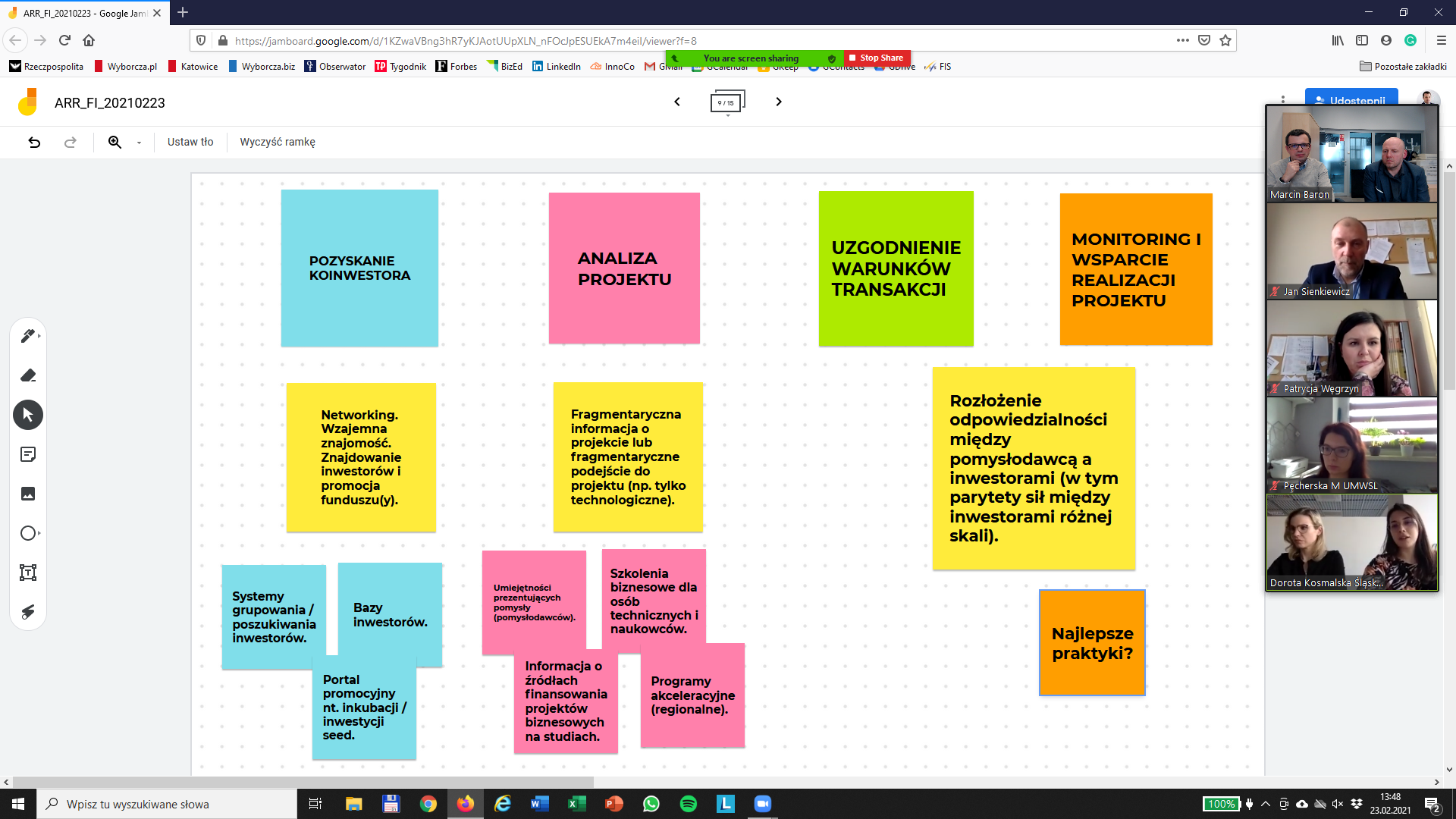The width and height of the screenshot is (1456, 819).
Task: Add a sticky note with toolbar icon
Action: (28, 454)
